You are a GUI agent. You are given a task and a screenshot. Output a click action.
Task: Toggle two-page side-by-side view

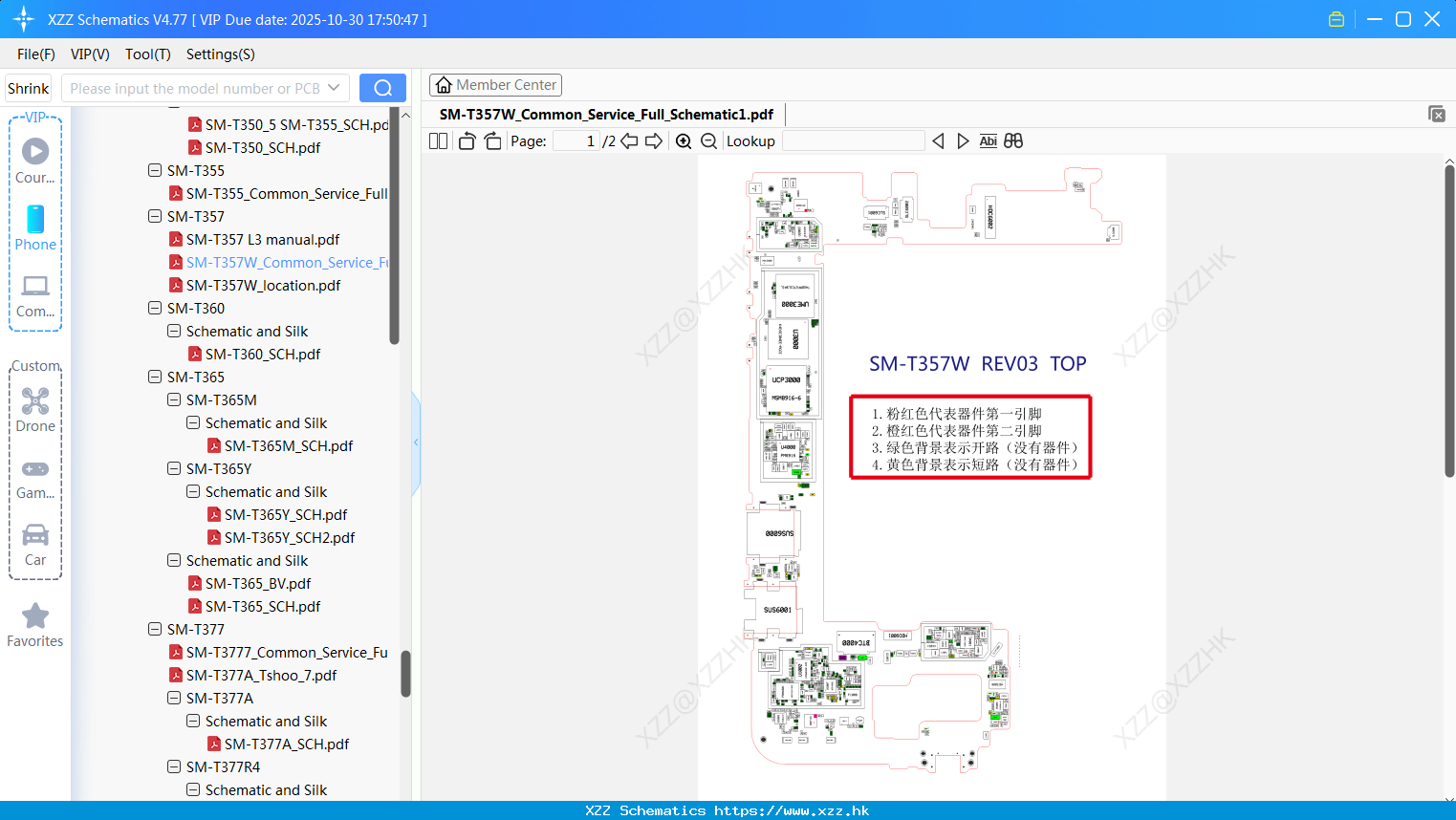(x=437, y=140)
